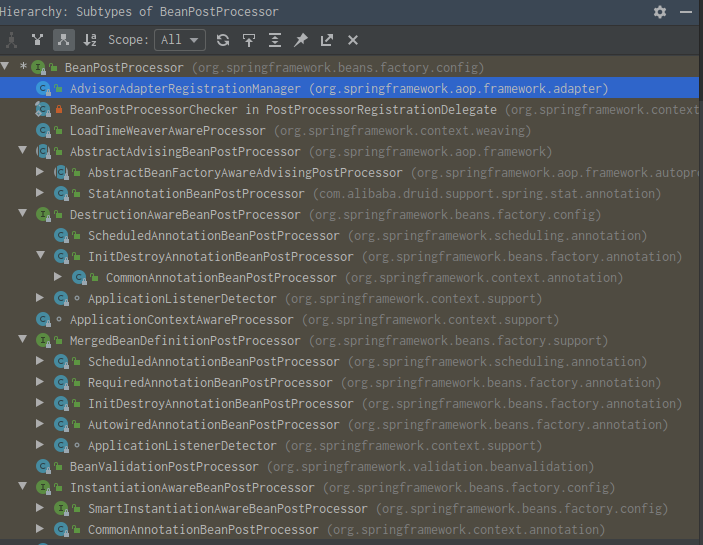703x545 pixels.
Task: Click the autoscroll to source icon
Action: coord(249,40)
